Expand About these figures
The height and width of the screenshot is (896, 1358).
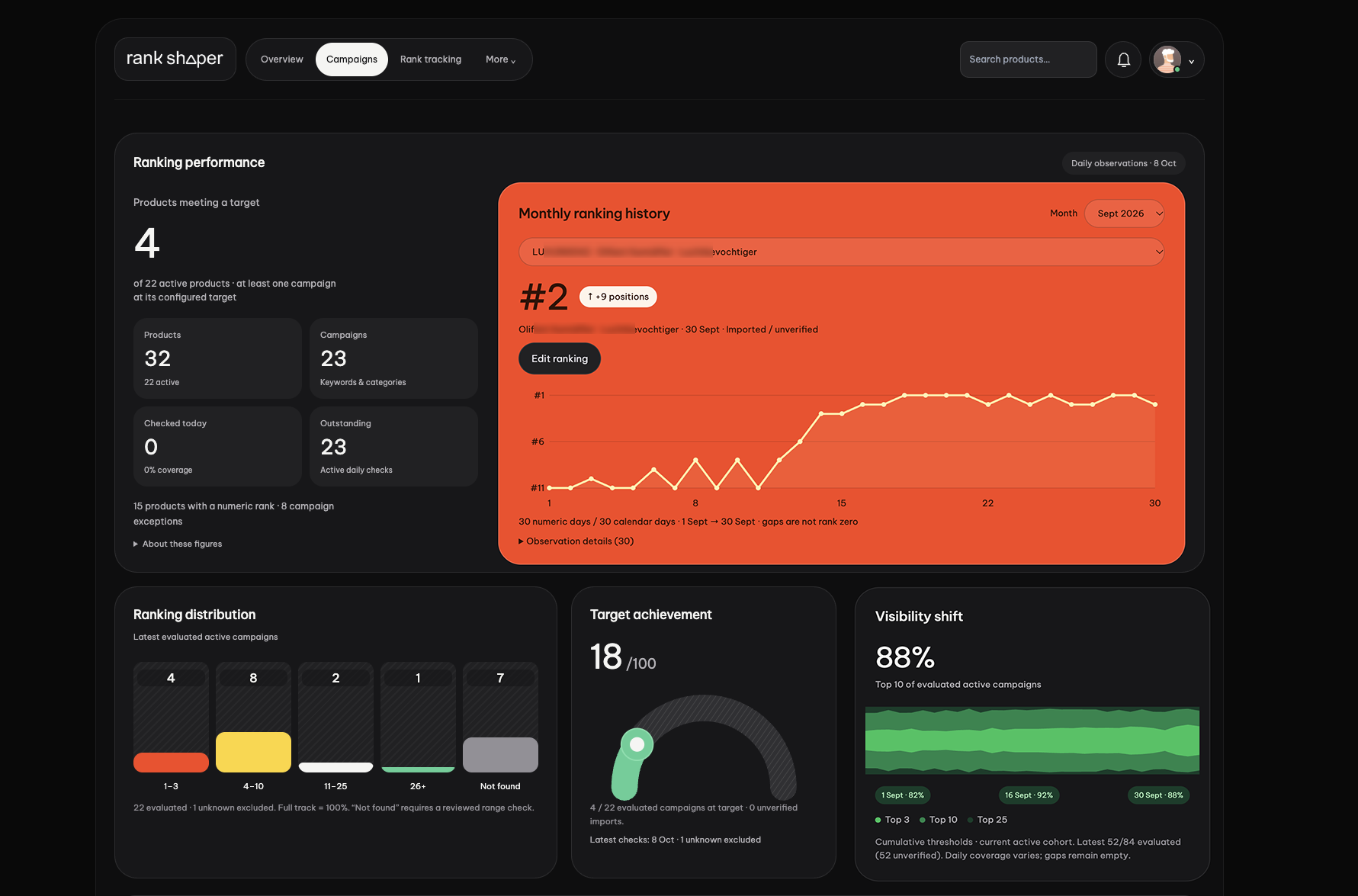click(x=178, y=544)
